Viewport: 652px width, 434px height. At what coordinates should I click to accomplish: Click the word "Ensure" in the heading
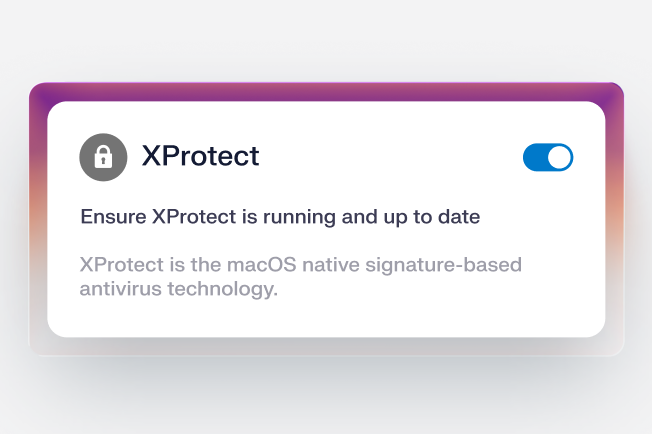pyautogui.click(x=113, y=215)
